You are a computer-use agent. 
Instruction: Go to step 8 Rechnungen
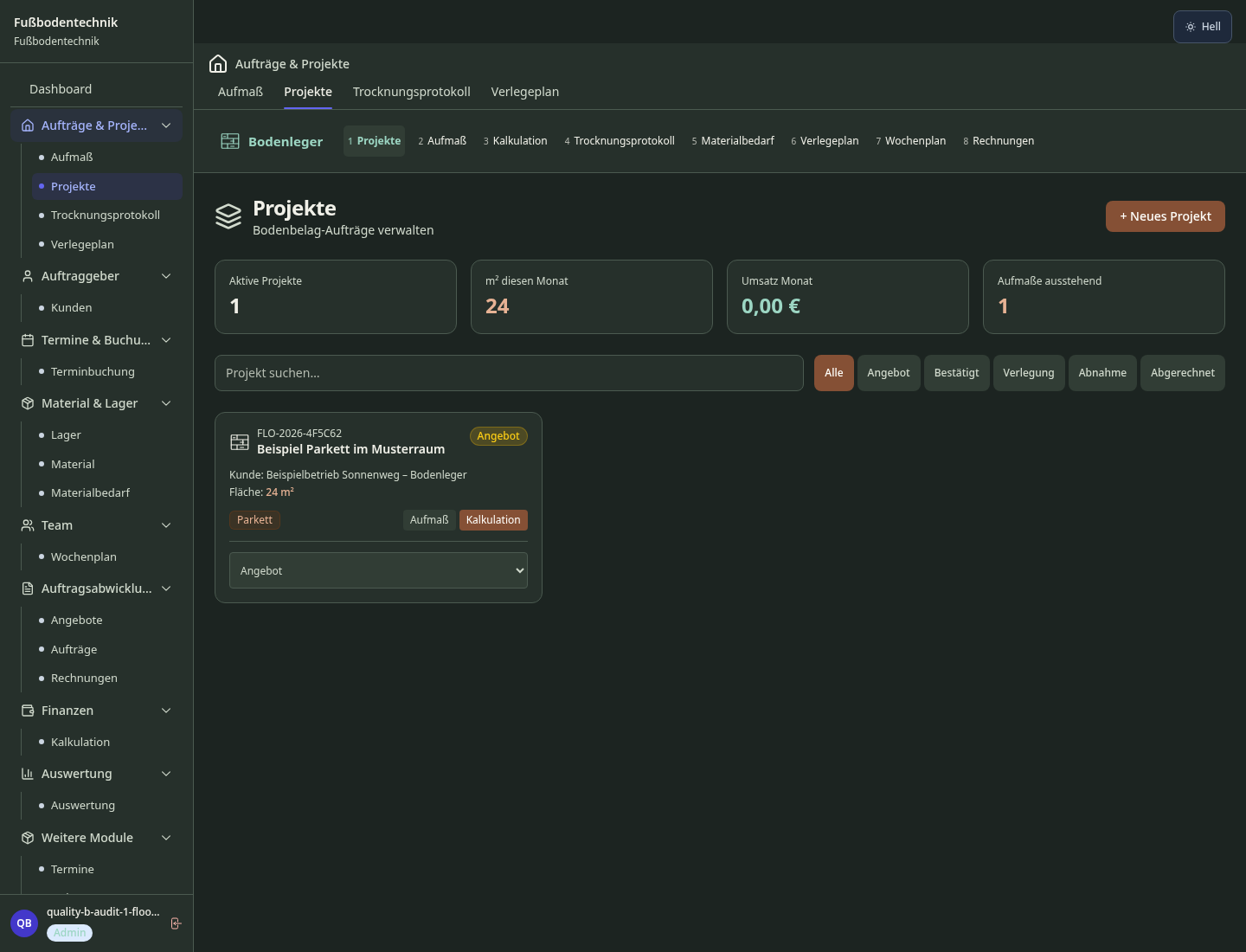[x=999, y=141]
